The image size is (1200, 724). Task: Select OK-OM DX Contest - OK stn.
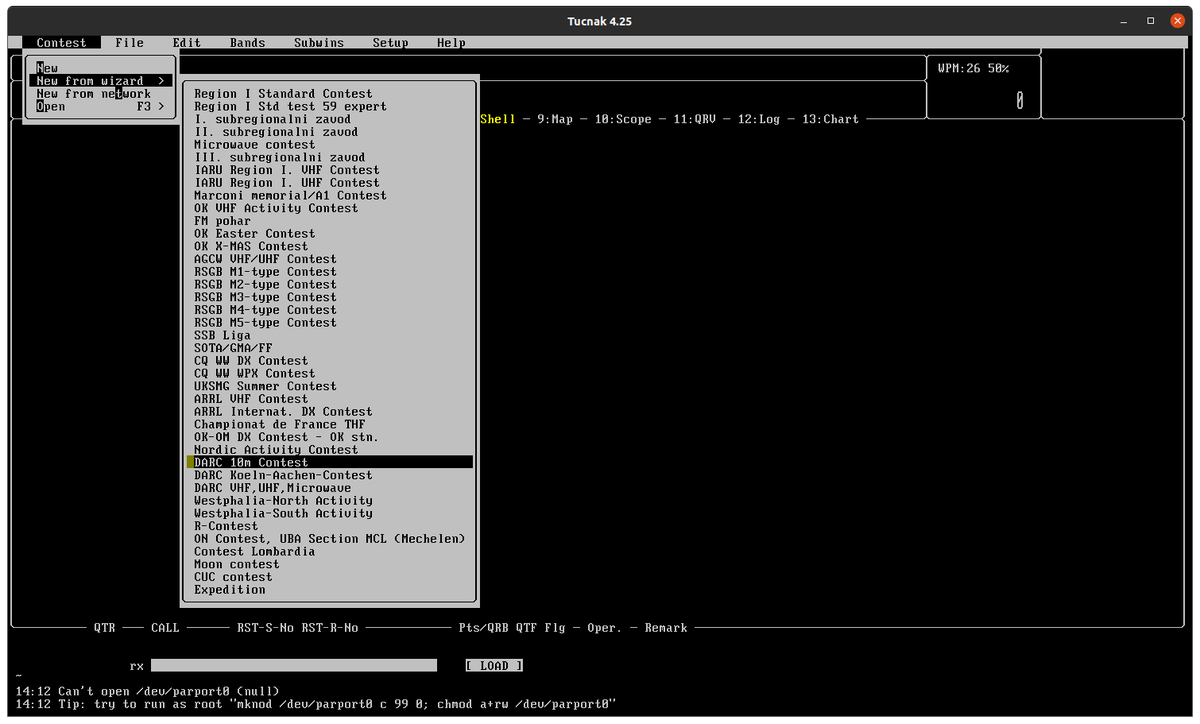tap(329, 437)
